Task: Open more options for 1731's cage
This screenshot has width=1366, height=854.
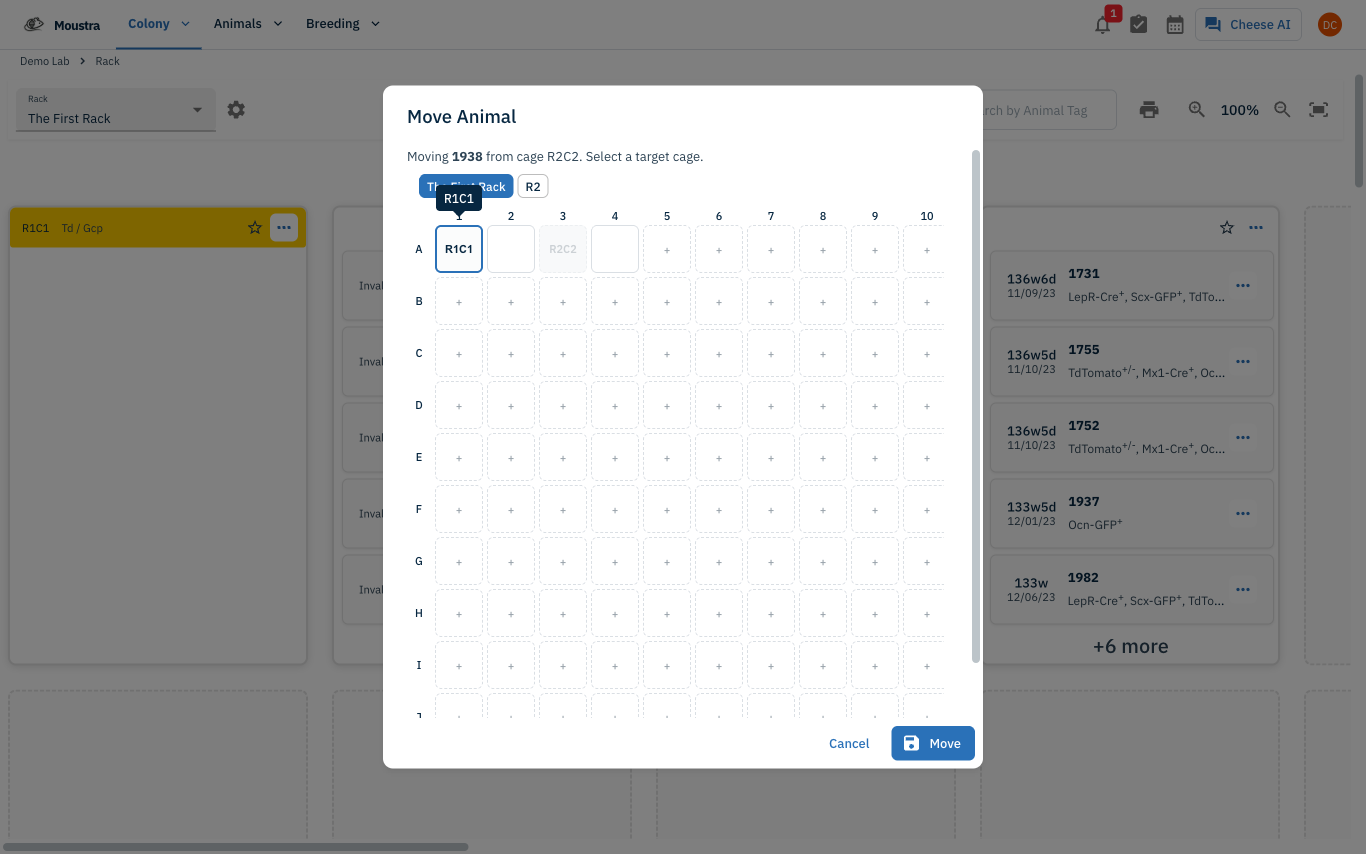Action: click(1256, 228)
